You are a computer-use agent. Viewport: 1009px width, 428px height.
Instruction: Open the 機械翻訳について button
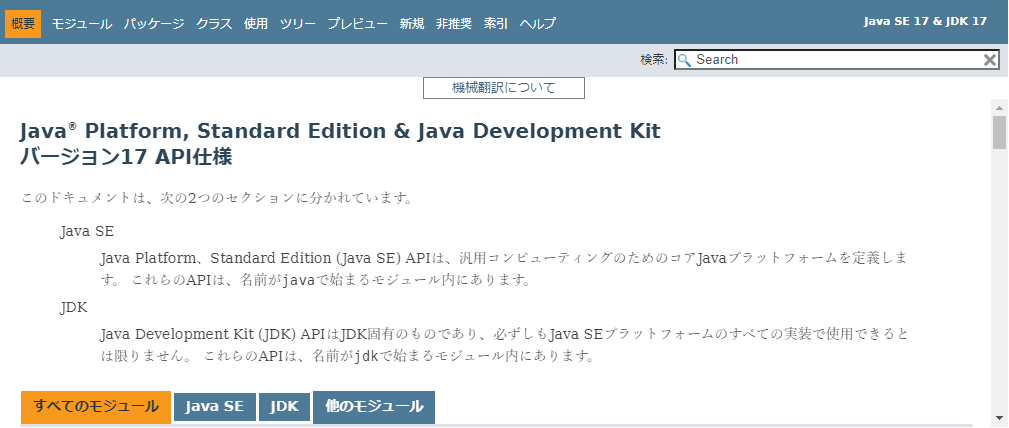coord(504,88)
